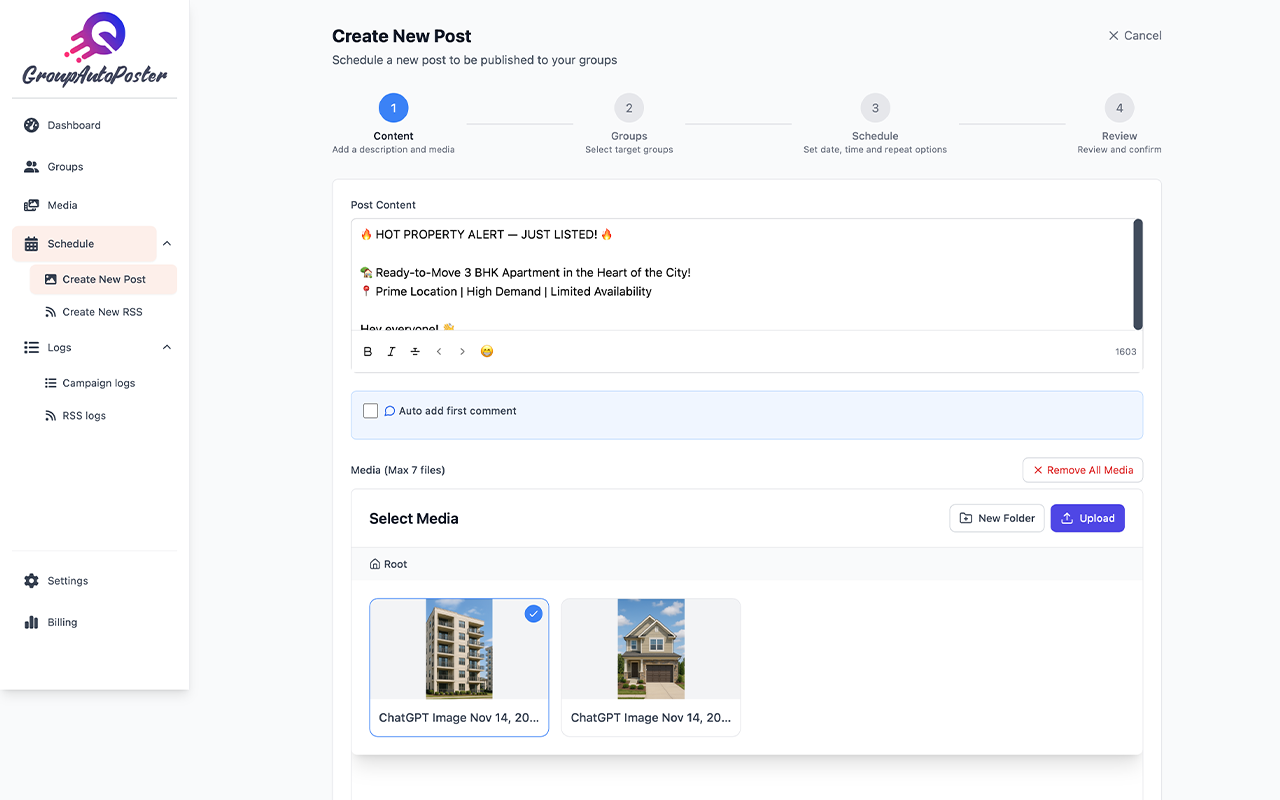Enable Auto add first comment checkbox
The image size is (1280, 800).
pyautogui.click(x=370, y=411)
